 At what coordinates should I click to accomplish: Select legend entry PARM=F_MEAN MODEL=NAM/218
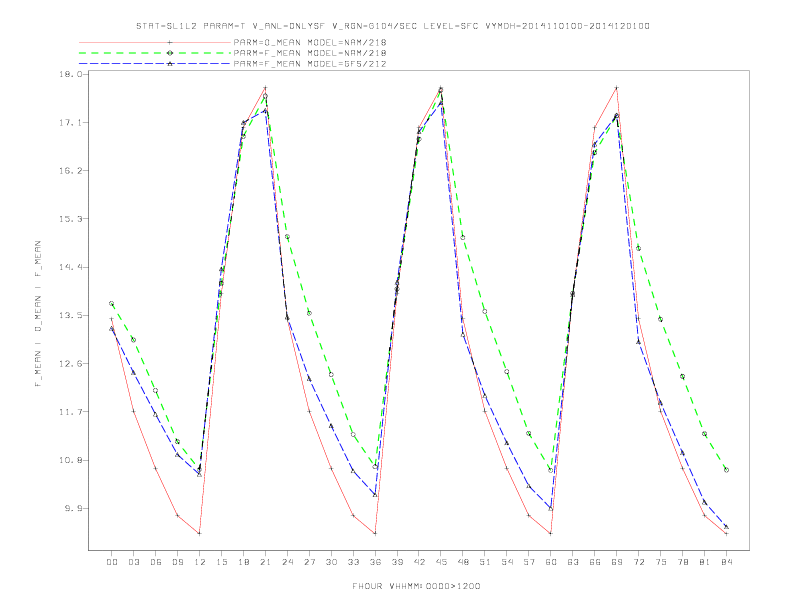(310, 53)
